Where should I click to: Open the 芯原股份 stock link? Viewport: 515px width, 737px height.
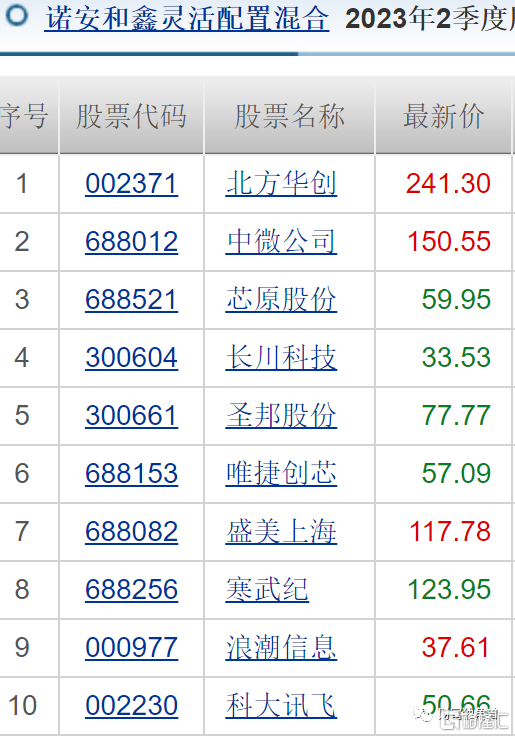tap(281, 299)
